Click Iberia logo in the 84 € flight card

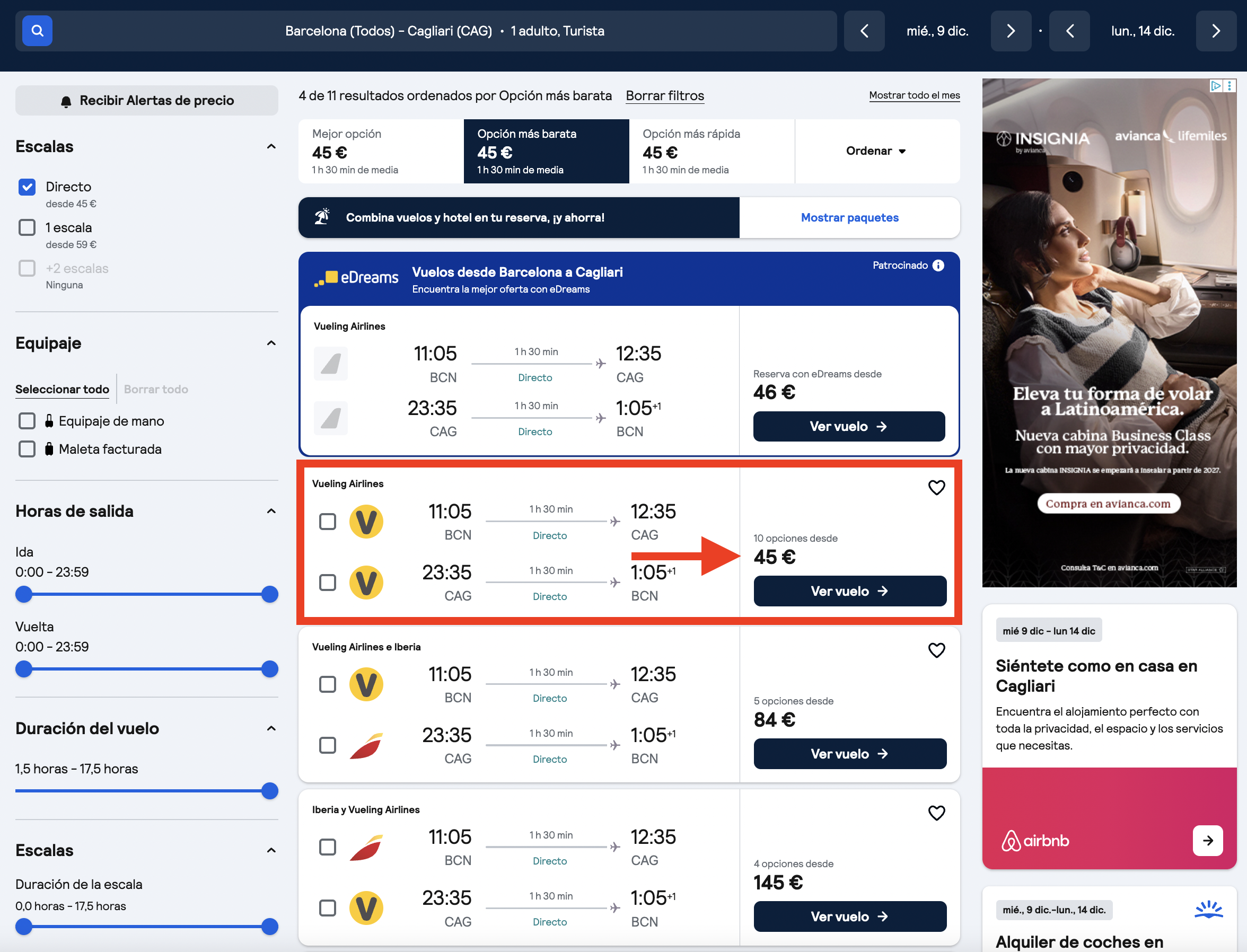point(366,745)
